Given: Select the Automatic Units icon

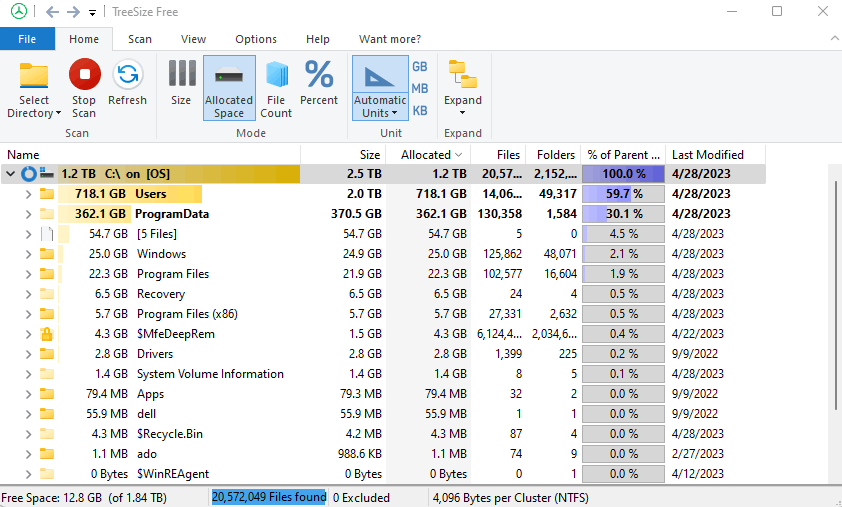Looking at the screenshot, I should point(380,76).
